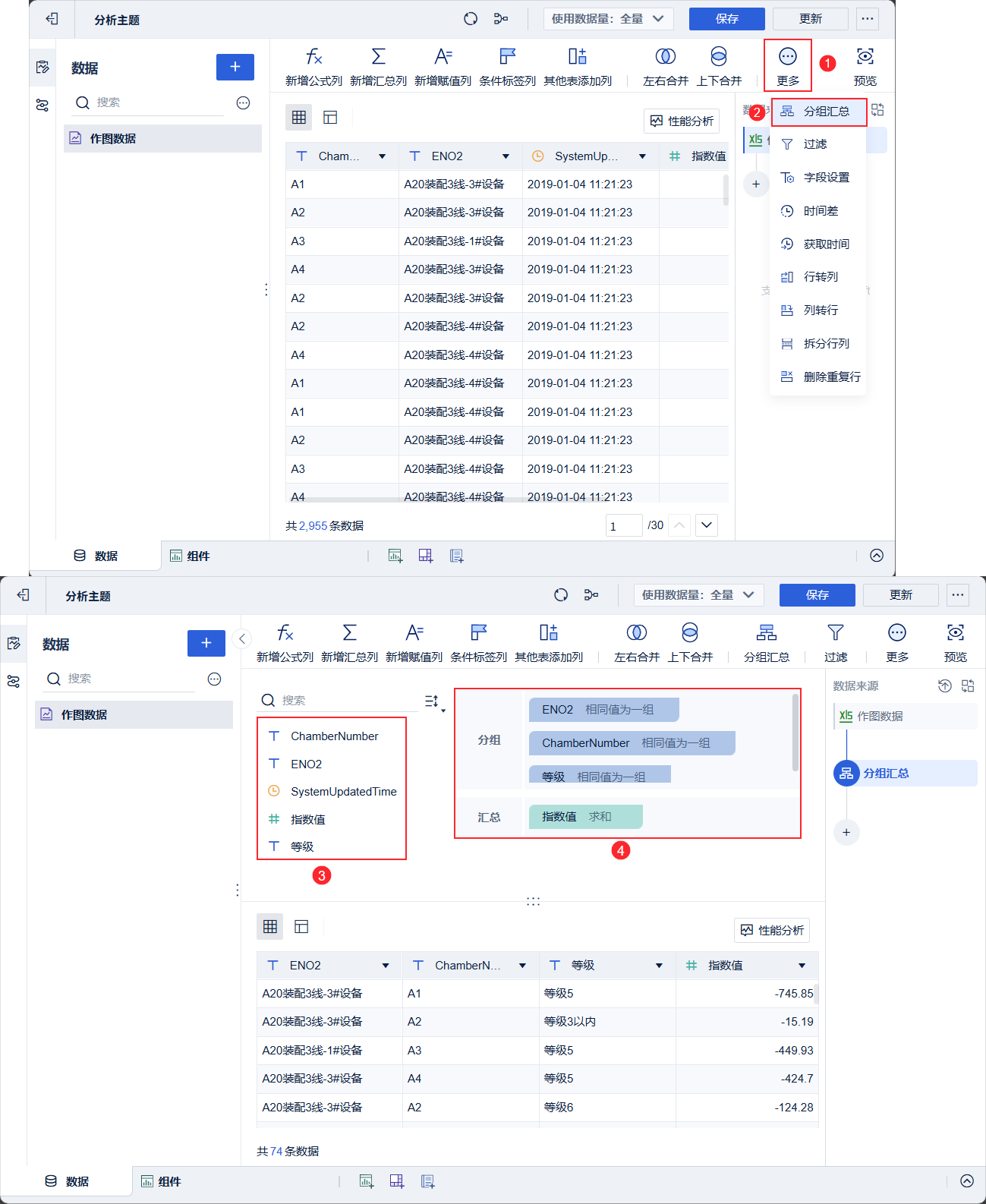Add step with plus below 分组汇总 node

coord(846,832)
